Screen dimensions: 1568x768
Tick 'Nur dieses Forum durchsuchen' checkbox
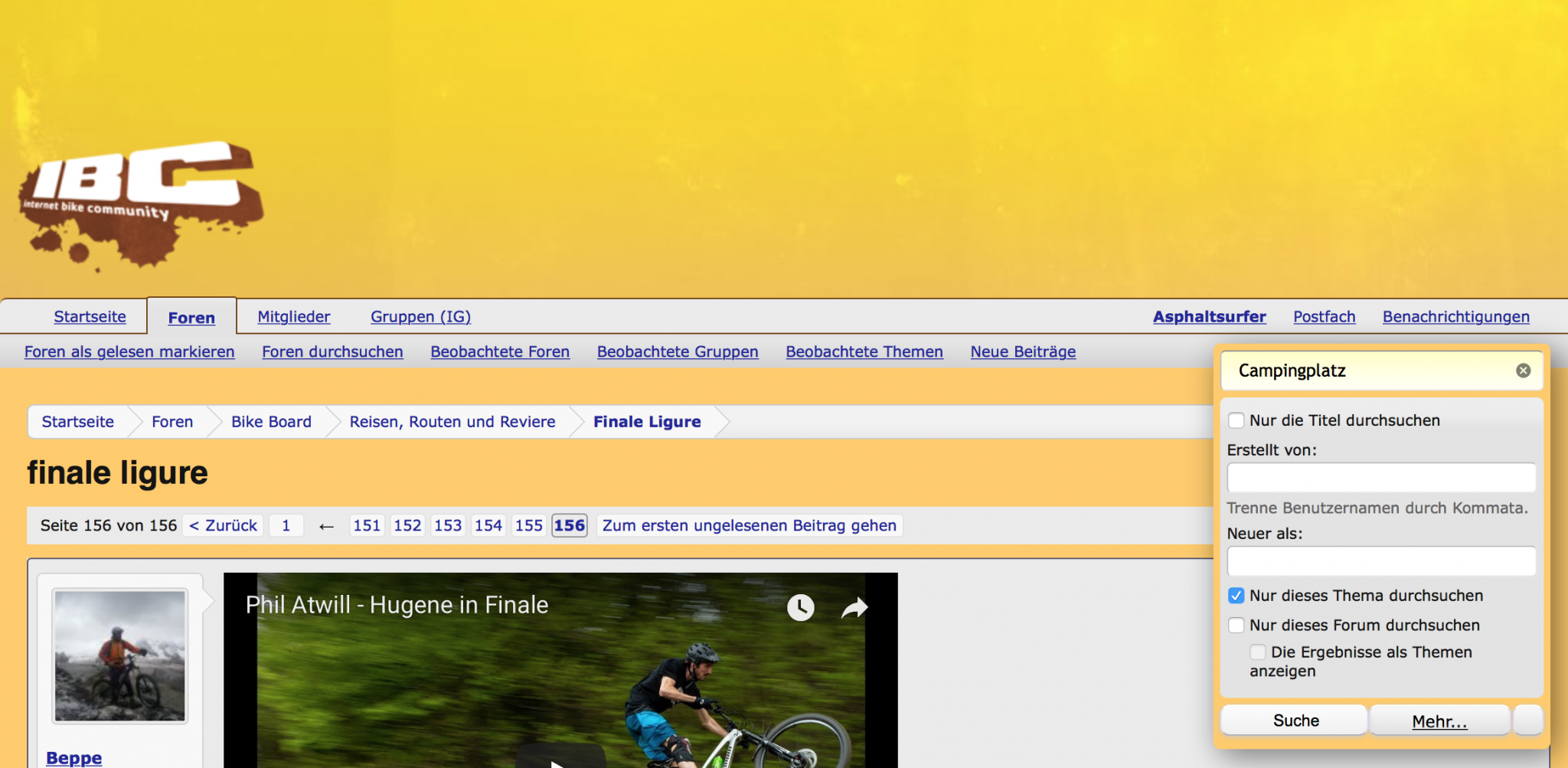(1236, 626)
